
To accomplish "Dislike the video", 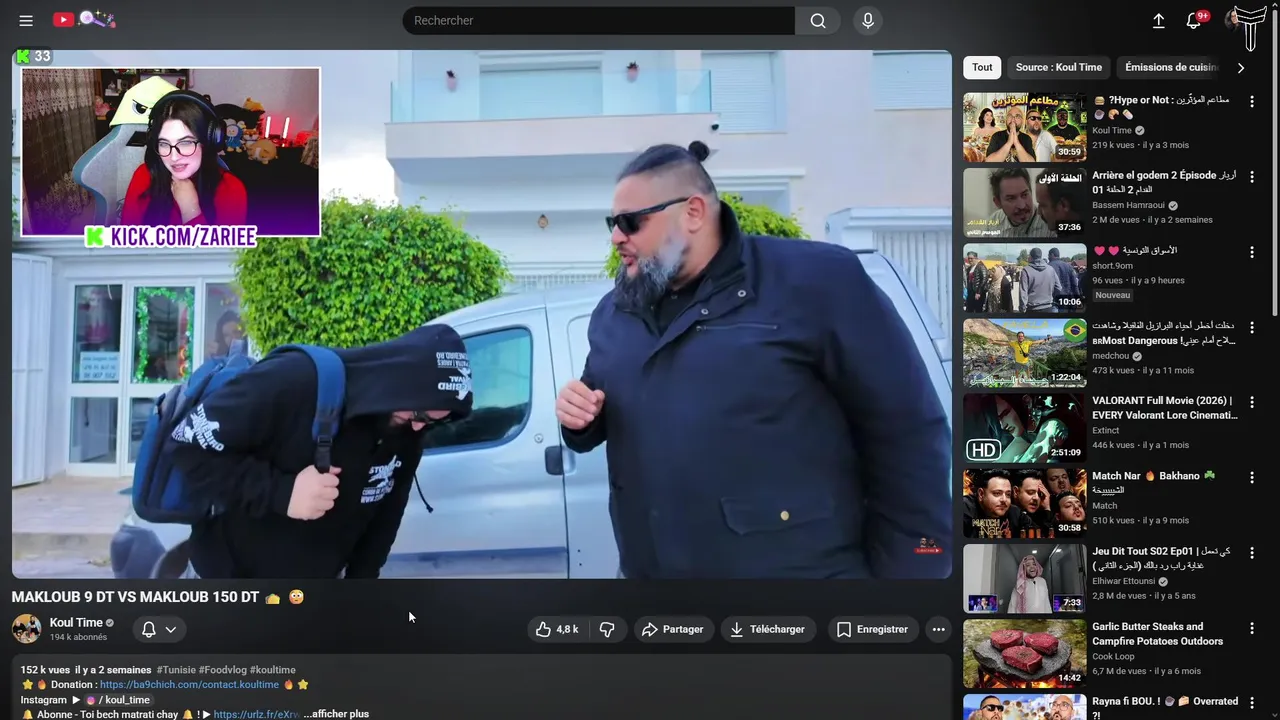I will 607,629.
